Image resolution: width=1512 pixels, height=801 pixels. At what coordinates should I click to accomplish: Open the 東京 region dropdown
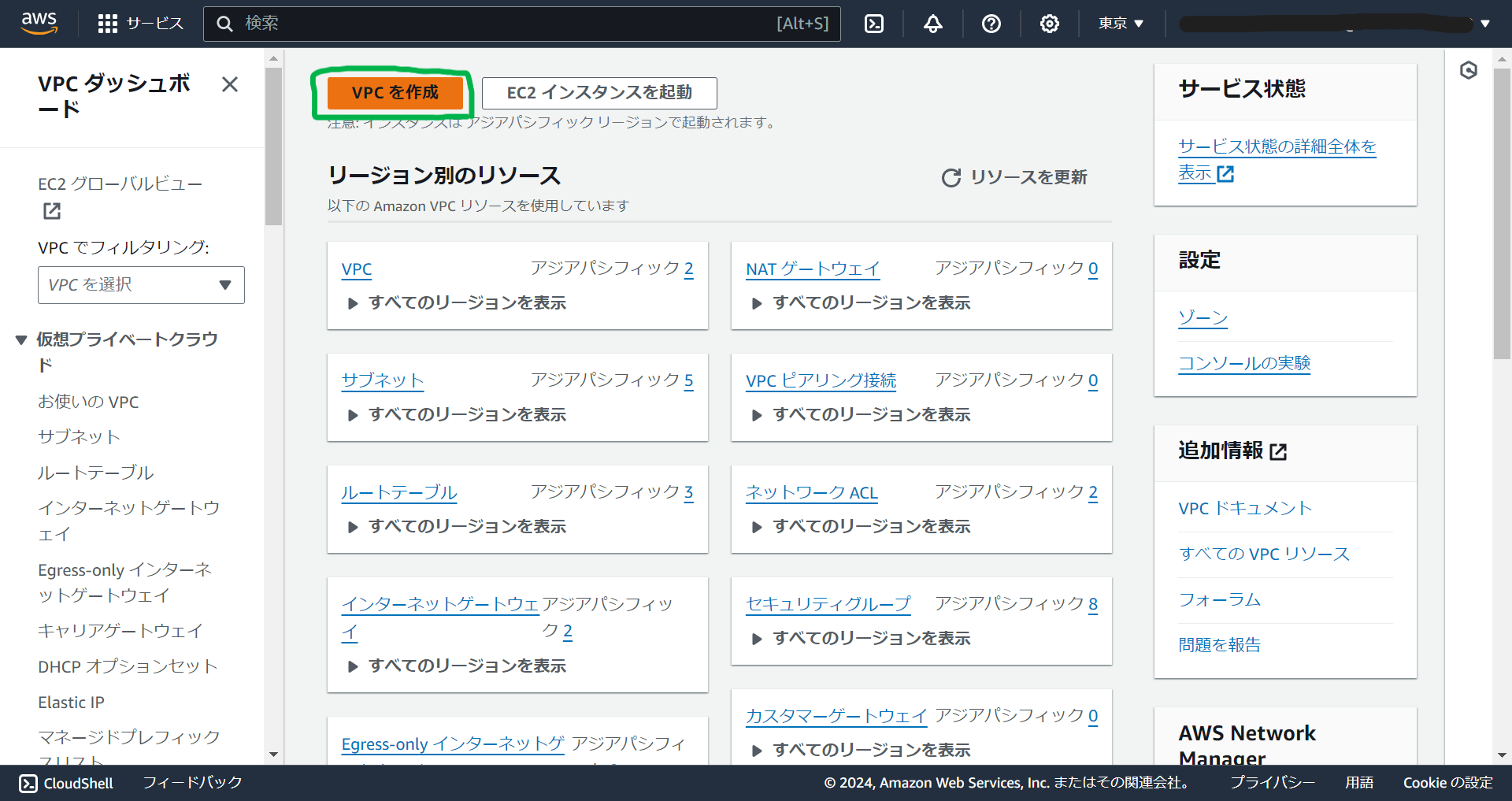pyautogui.click(x=1120, y=23)
